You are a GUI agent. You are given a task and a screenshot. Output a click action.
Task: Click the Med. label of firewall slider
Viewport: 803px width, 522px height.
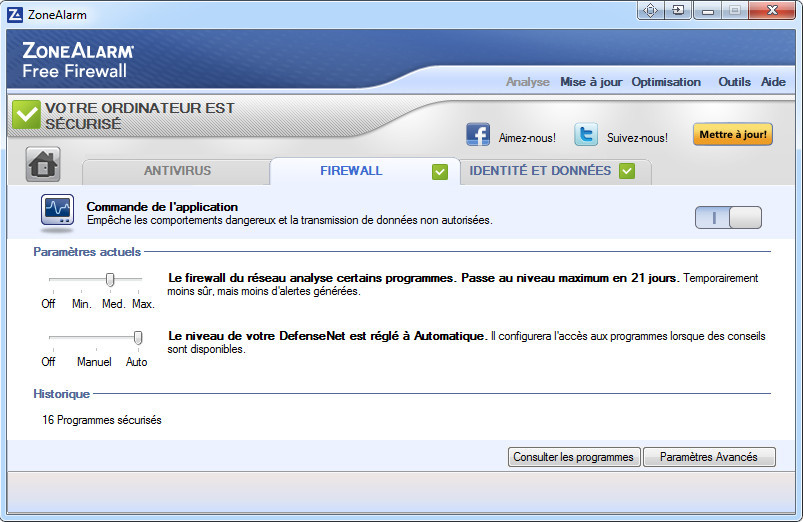point(114,304)
